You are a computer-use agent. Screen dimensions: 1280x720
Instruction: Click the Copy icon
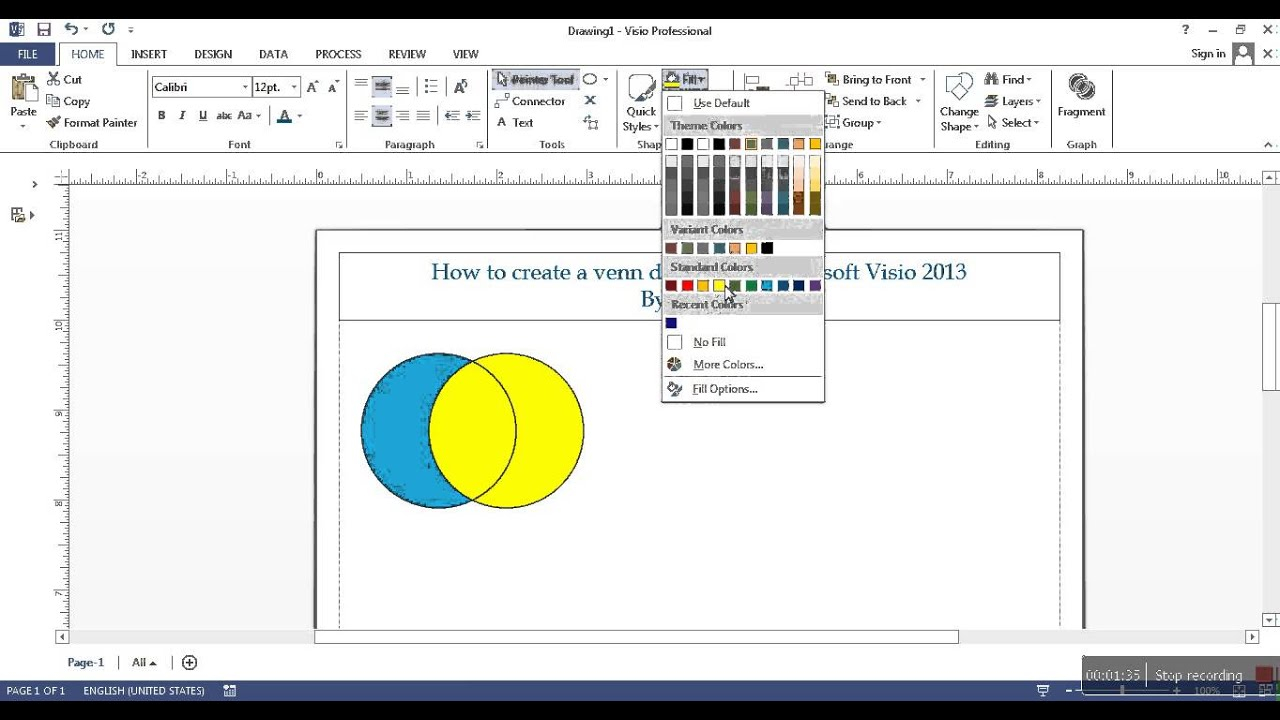point(54,101)
